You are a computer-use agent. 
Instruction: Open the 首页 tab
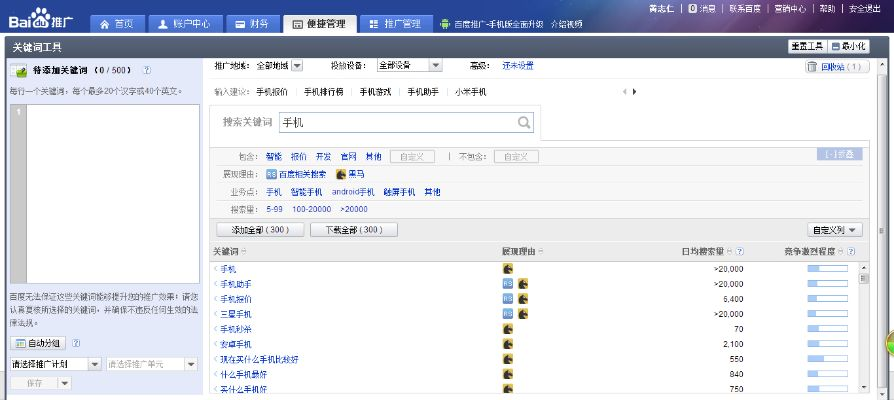click(117, 24)
